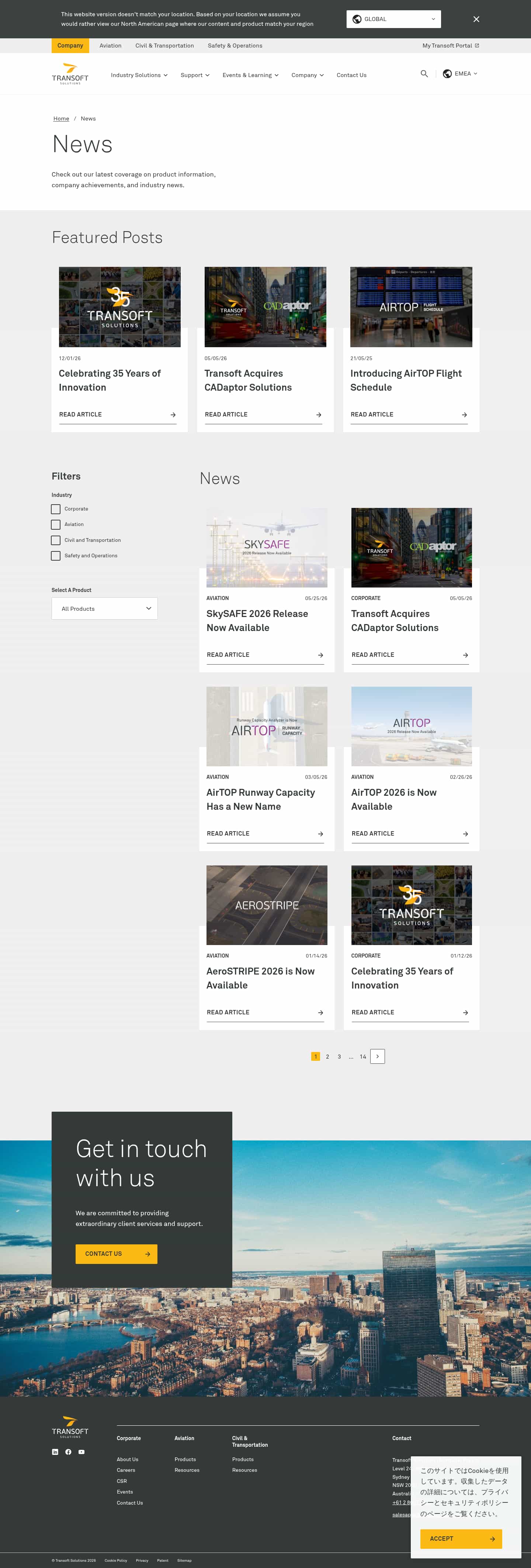
Task: Jump to pagination page 14
Action: pyautogui.click(x=363, y=1057)
